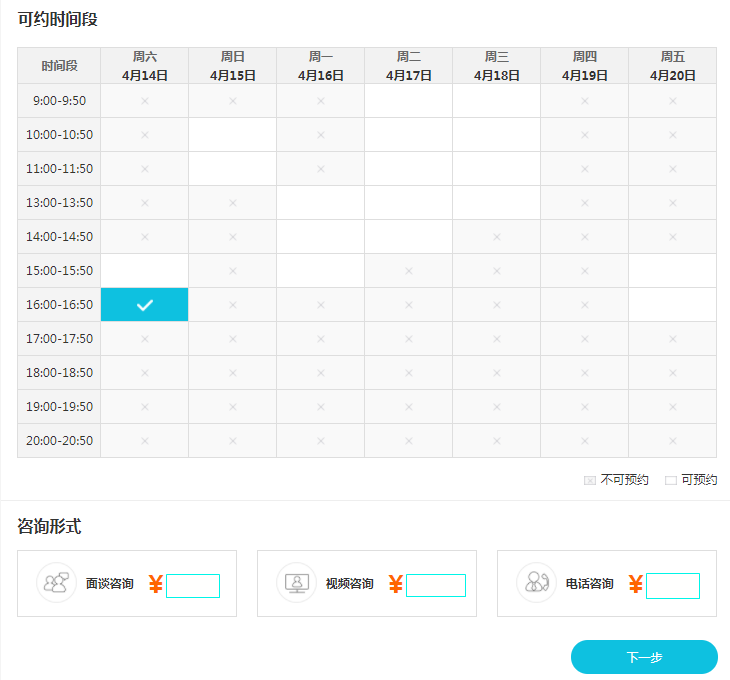Select the 10:00-10:50 slot on Sunday 4月15日
Screen dimensions: 730x680
coord(232,135)
